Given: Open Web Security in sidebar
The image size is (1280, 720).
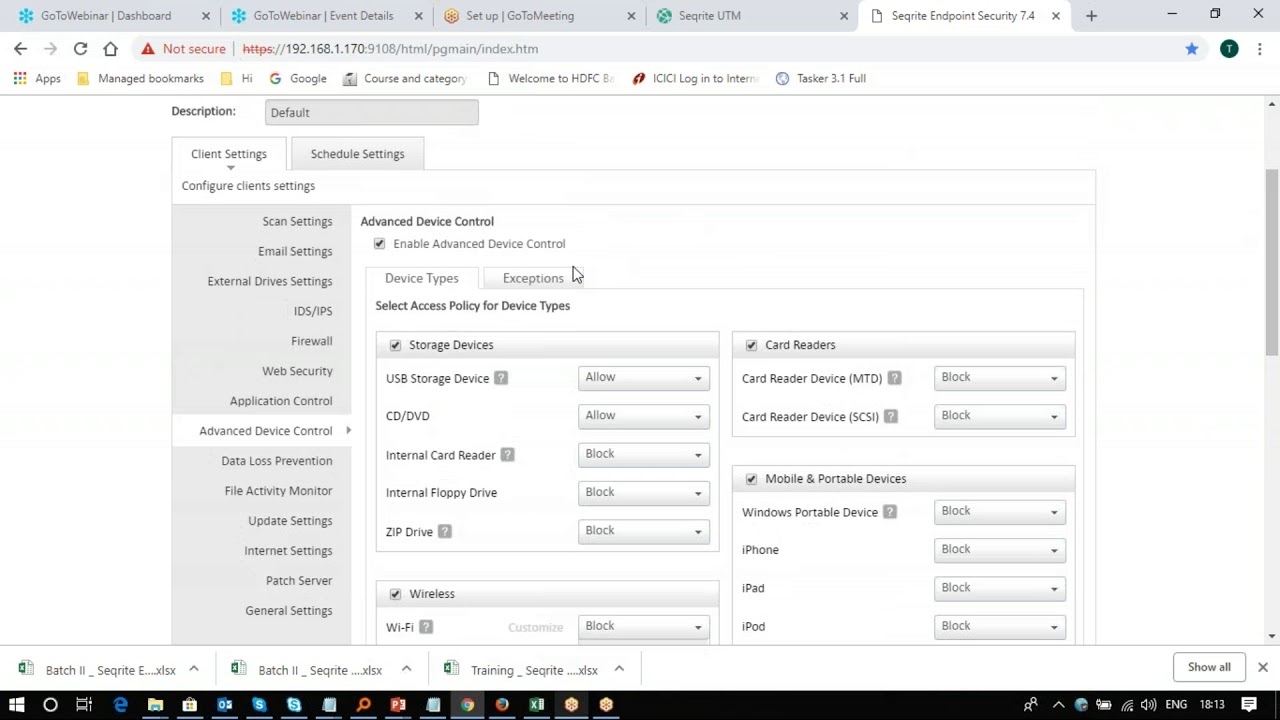Looking at the screenshot, I should (297, 371).
